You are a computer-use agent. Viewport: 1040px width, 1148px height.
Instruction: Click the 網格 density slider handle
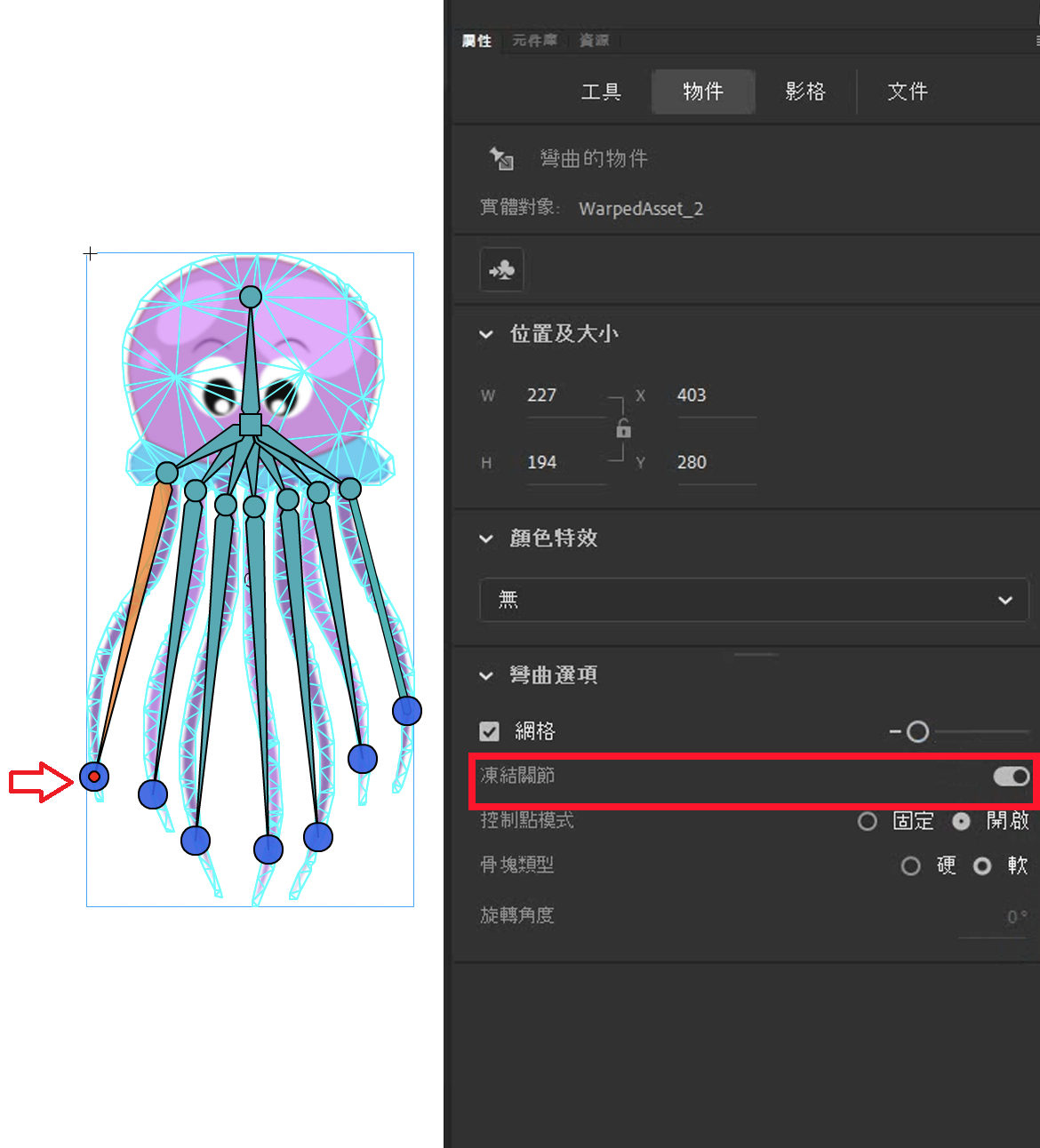pos(918,731)
